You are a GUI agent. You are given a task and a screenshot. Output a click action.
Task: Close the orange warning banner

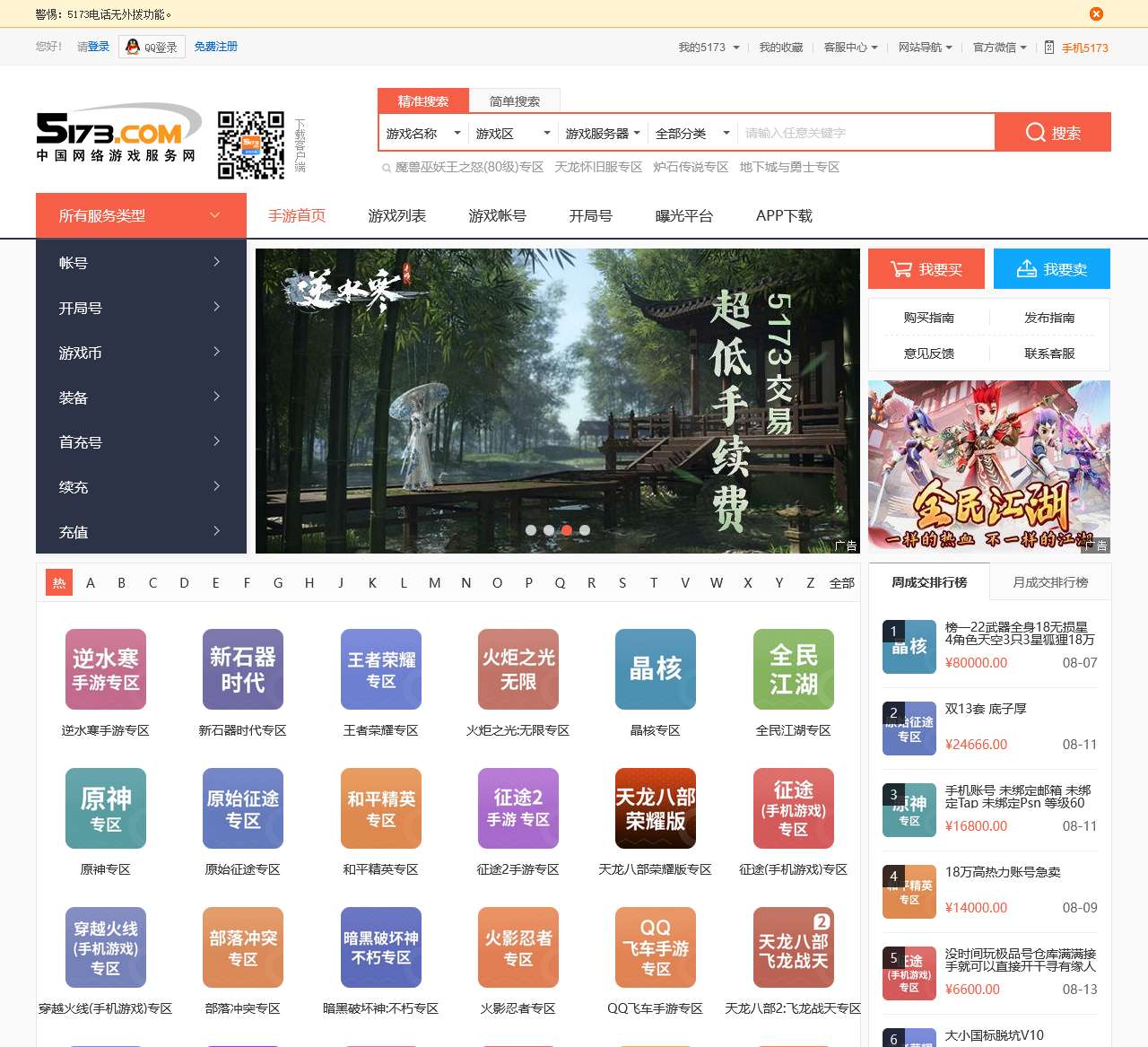(x=1096, y=13)
